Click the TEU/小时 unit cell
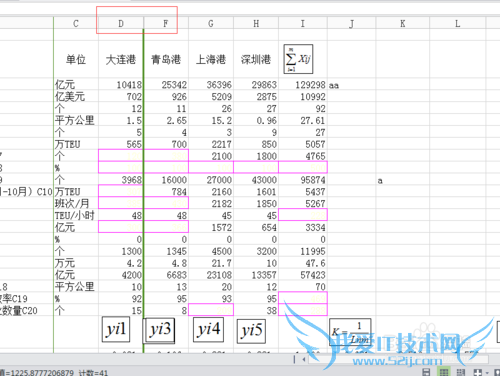This screenshot has height=376, width=500. pos(76,215)
